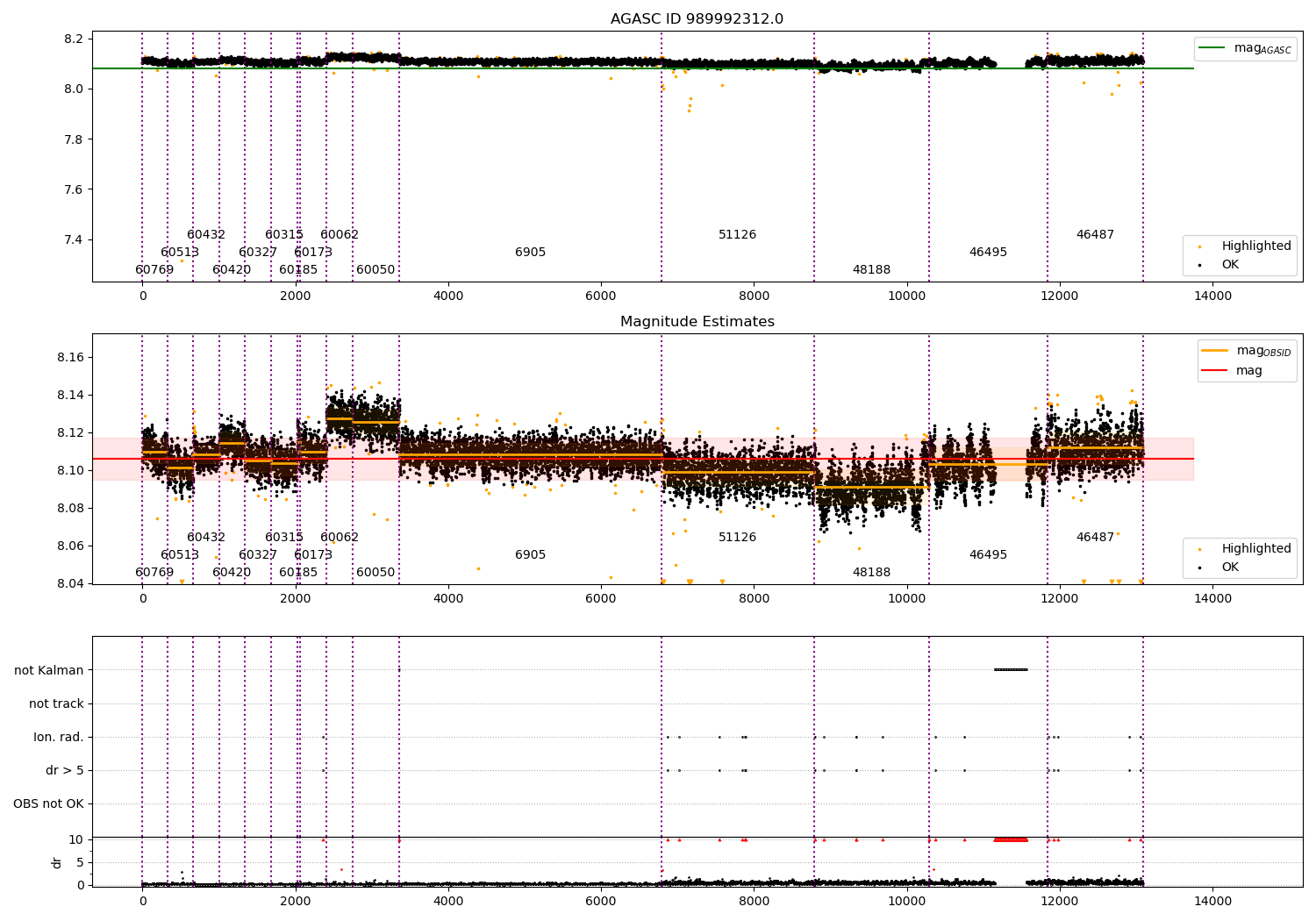The height and width of the screenshot is (921, 1316).
Task: Click the orange mag OBSID legend entry
Action: [x=1245, y=351]
